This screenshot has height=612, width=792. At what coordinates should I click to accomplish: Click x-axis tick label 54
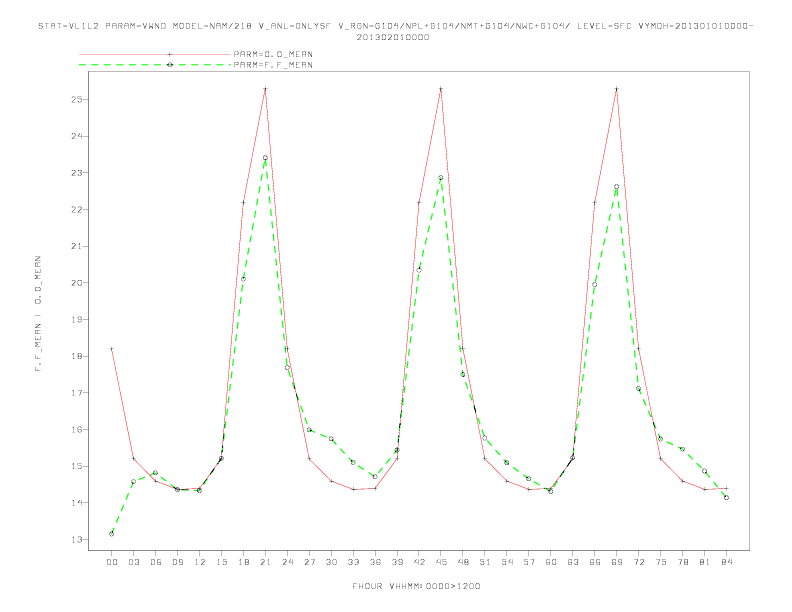pyautogui.click(x=507, y=562)
